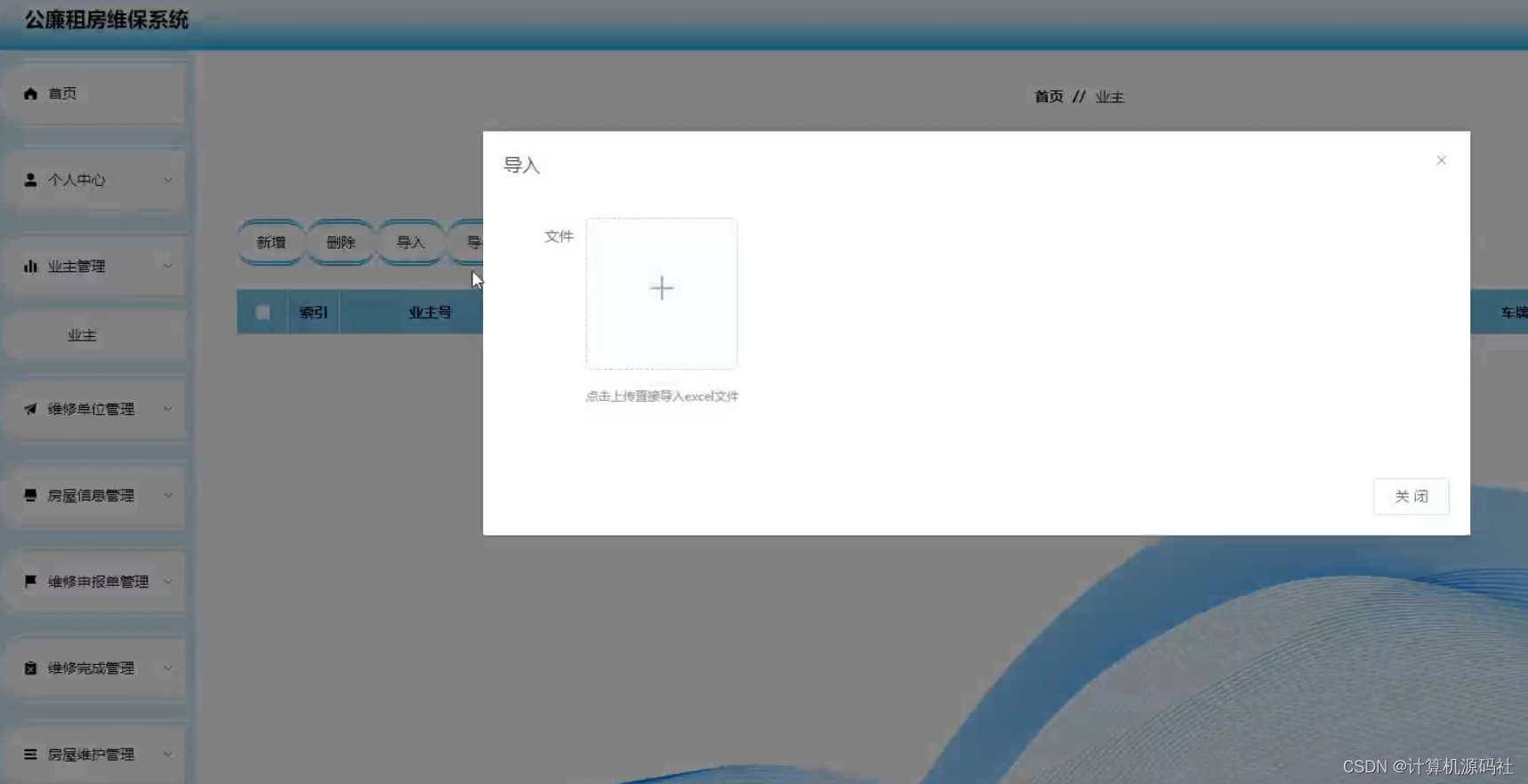Click the person icon for 个人中心
1528x784 pixels.
pos(30,180)
